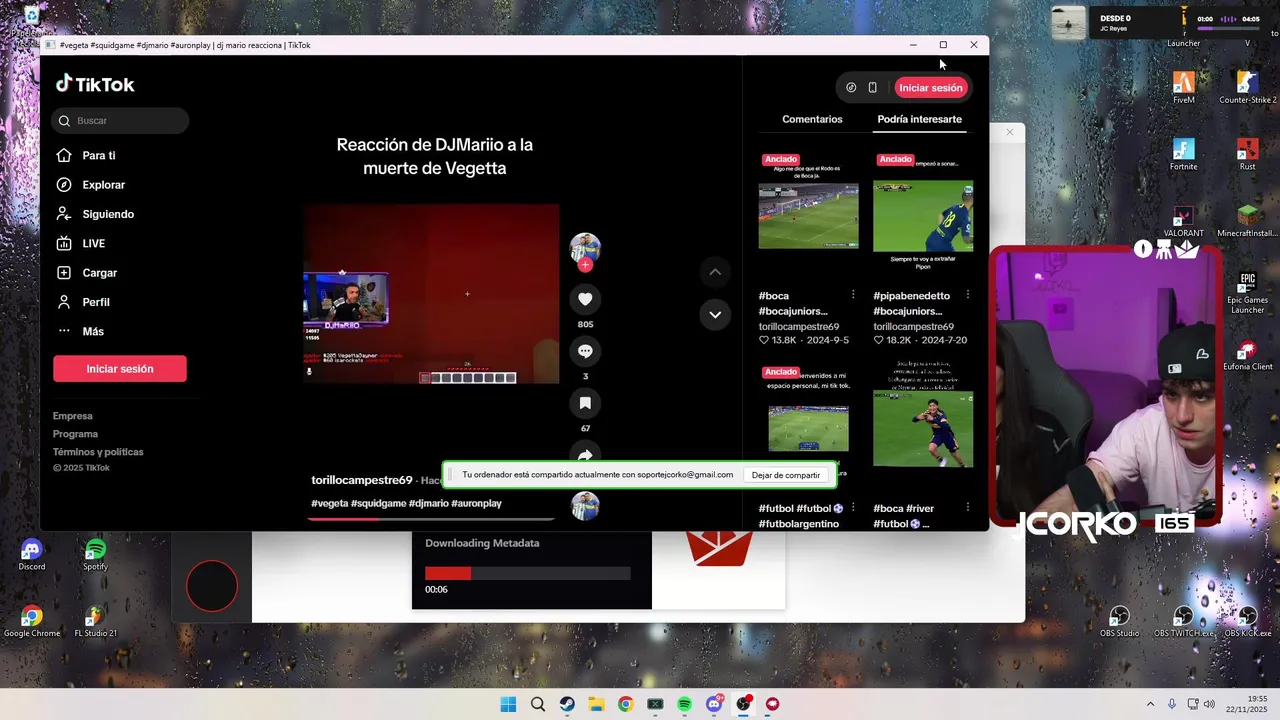Click the top-right Iniciar sesión button
Image resolution: width=1280 pixels, height=720 pixels.
[930, 88]
